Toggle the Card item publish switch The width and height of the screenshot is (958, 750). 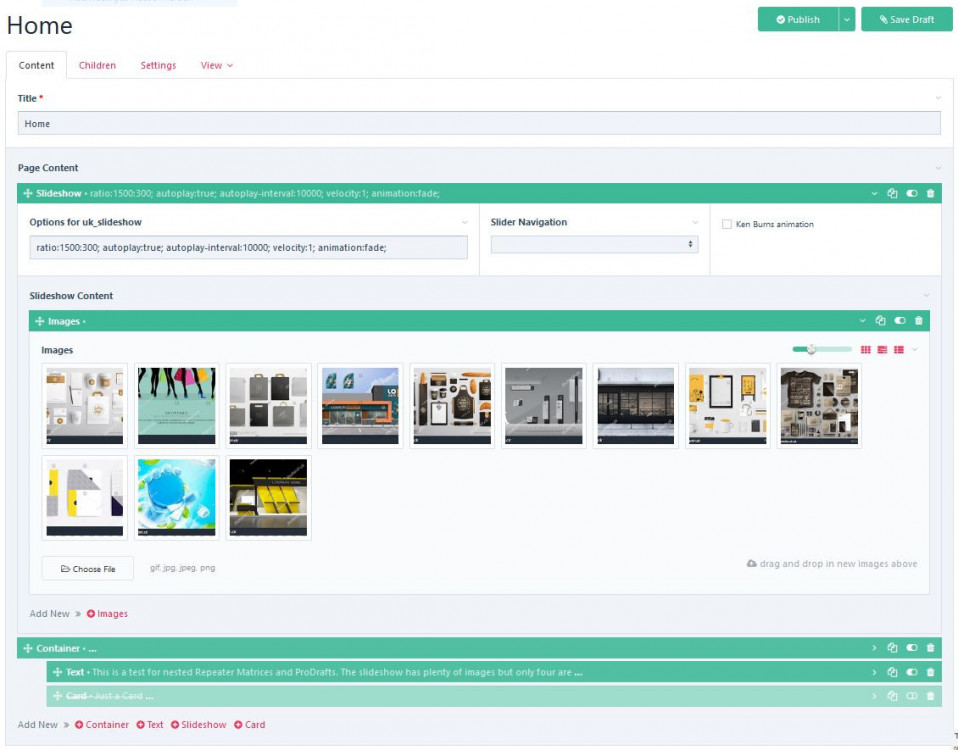(911, 696)
